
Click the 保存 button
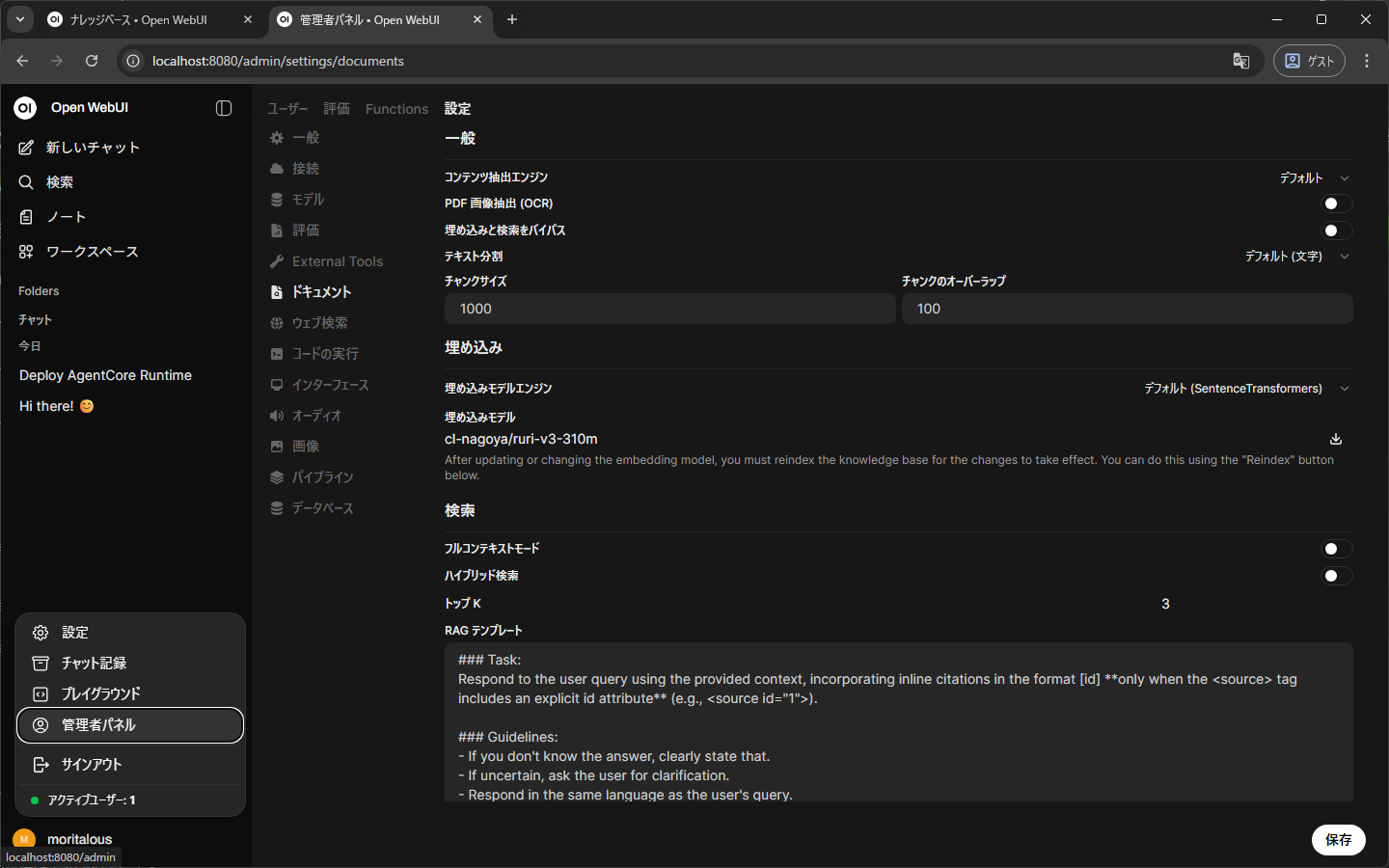point(1338,840)
